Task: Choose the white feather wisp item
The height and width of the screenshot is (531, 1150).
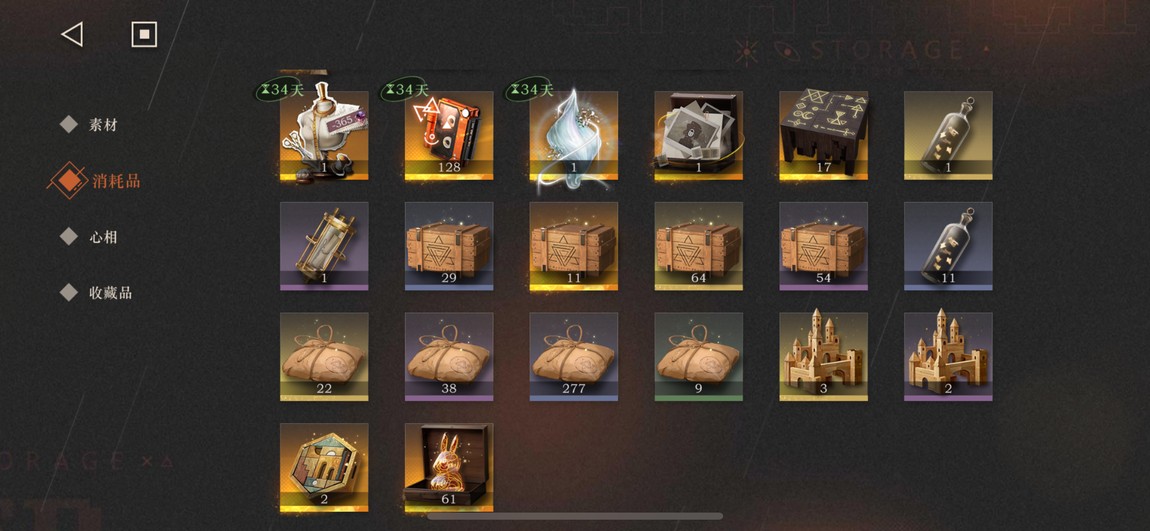Action: [x=574, y=136]
